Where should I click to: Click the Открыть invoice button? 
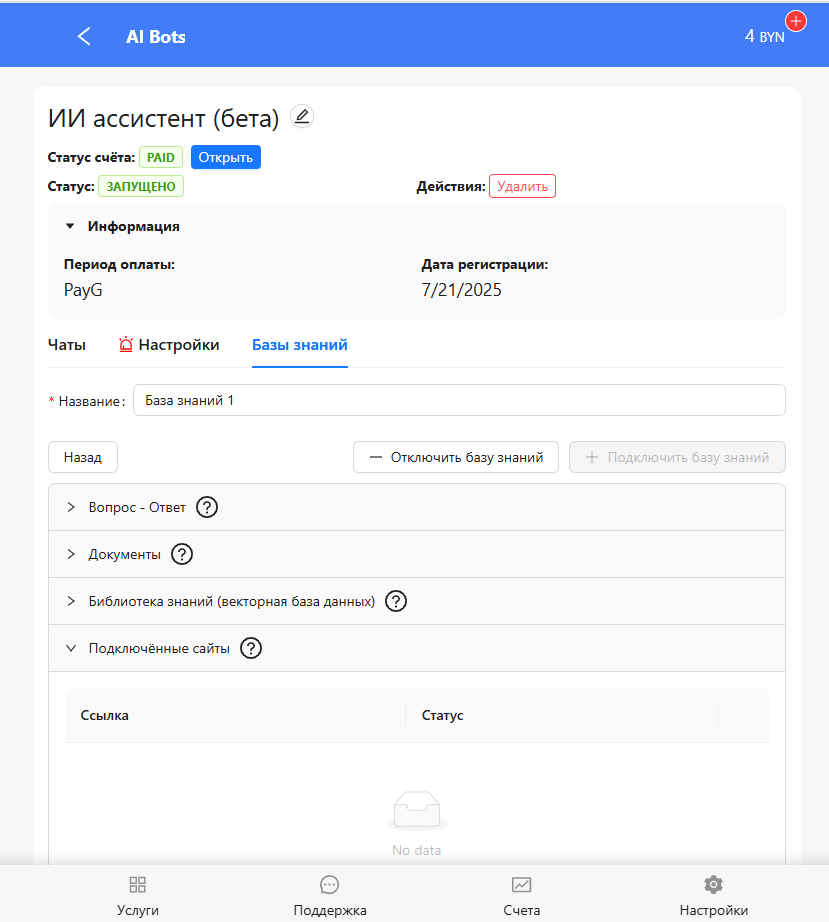(x=225, y=157)
